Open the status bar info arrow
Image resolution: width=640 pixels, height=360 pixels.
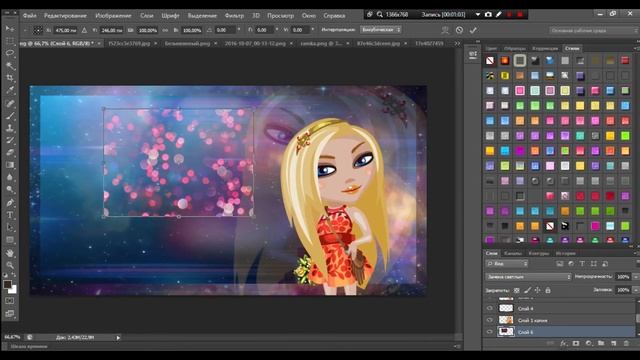click(118, 338)
